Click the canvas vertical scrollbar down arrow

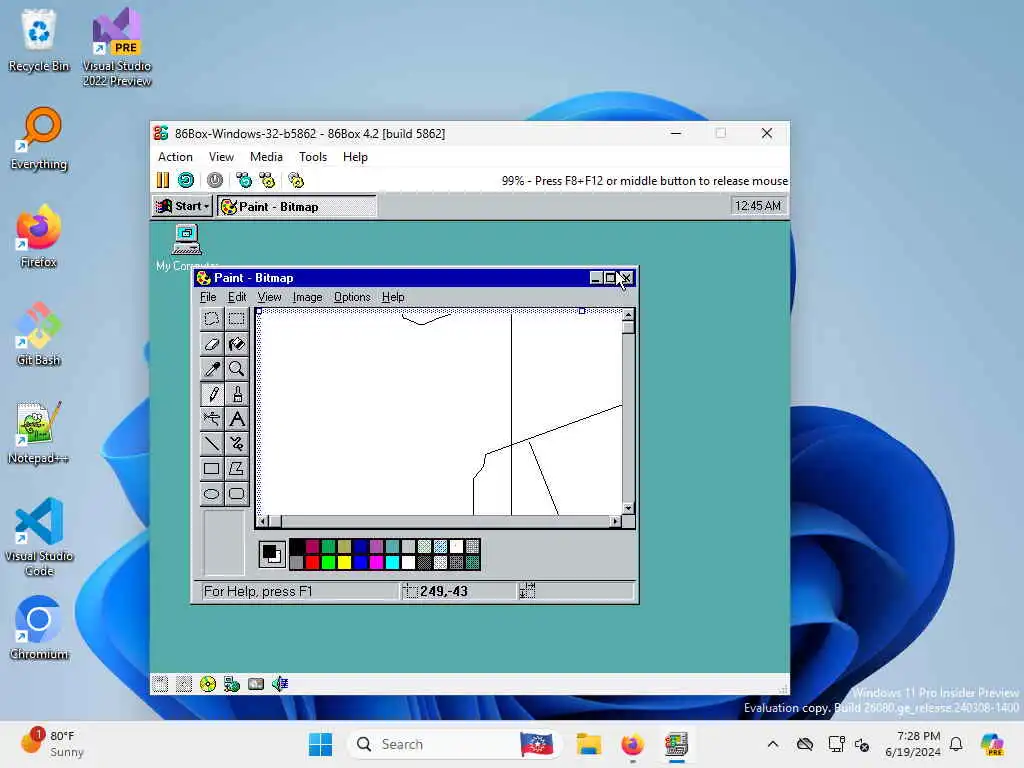click(628, 508)
